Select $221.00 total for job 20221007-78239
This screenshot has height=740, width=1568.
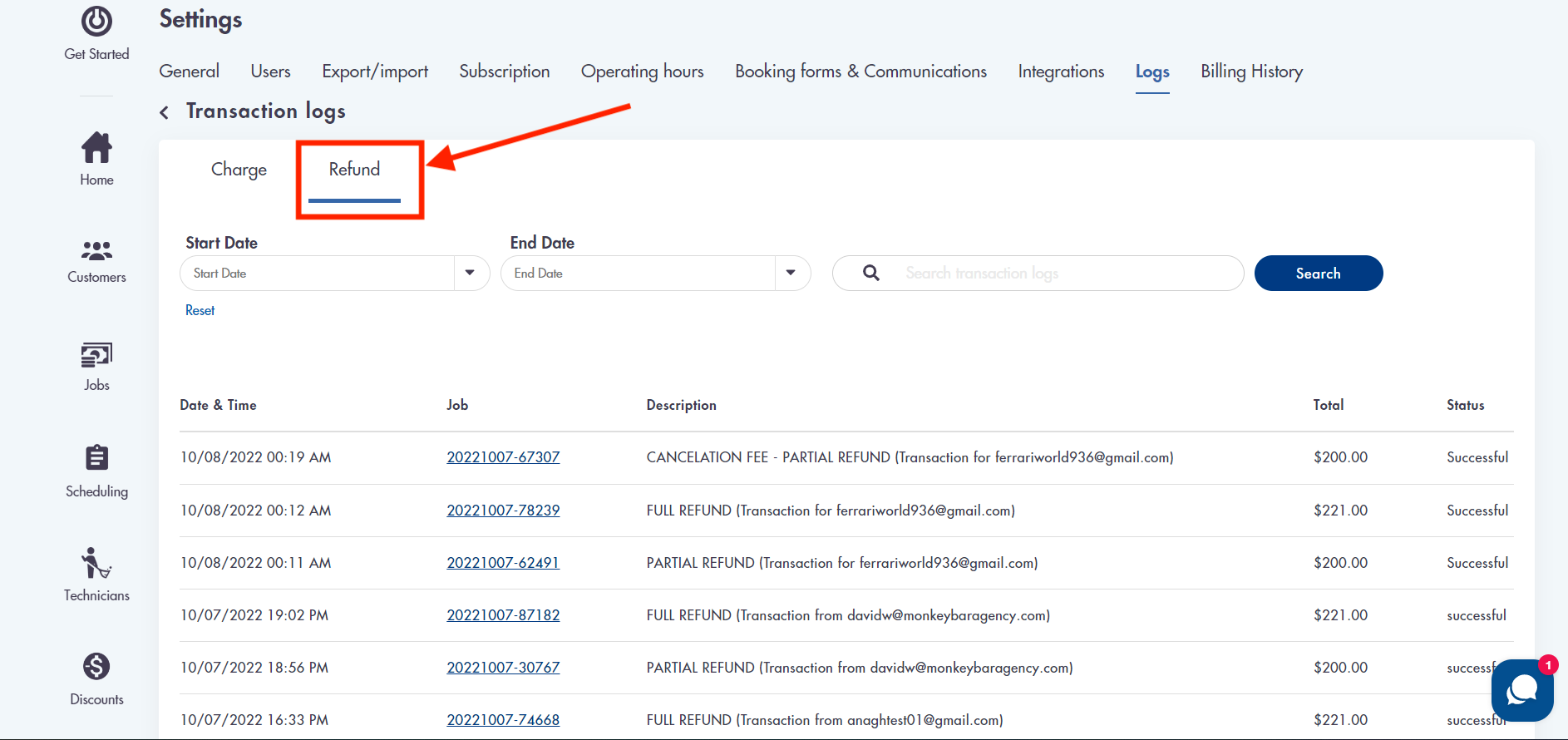(1340, 511)
